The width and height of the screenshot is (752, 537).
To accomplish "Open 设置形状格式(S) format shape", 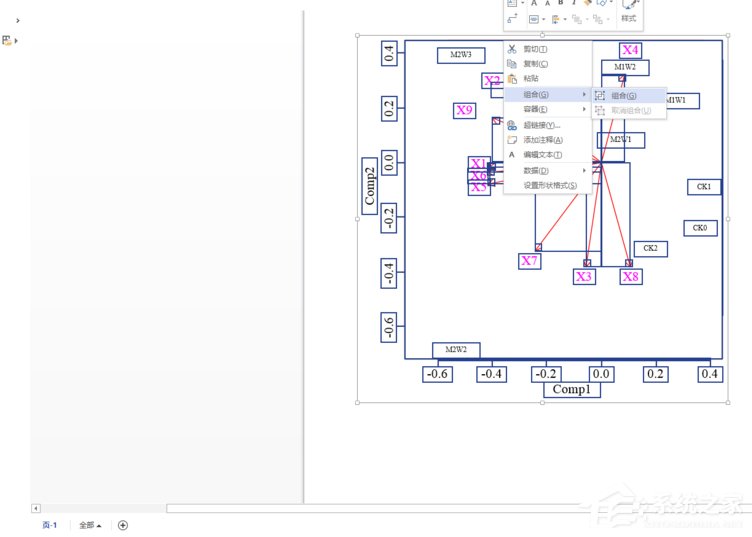I will click(x=548, y=185).
